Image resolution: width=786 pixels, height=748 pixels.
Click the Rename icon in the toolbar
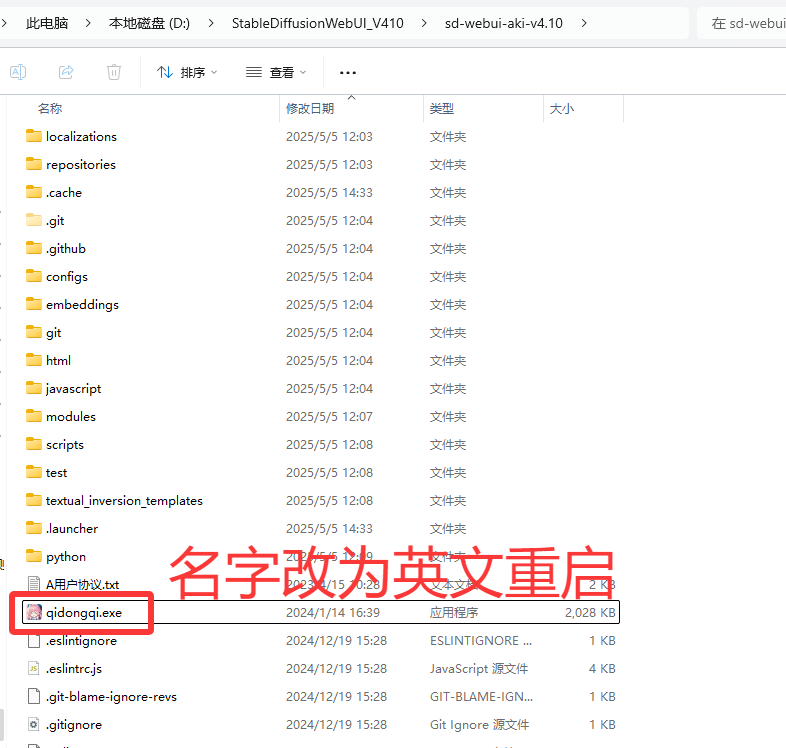tap(18, 72)
